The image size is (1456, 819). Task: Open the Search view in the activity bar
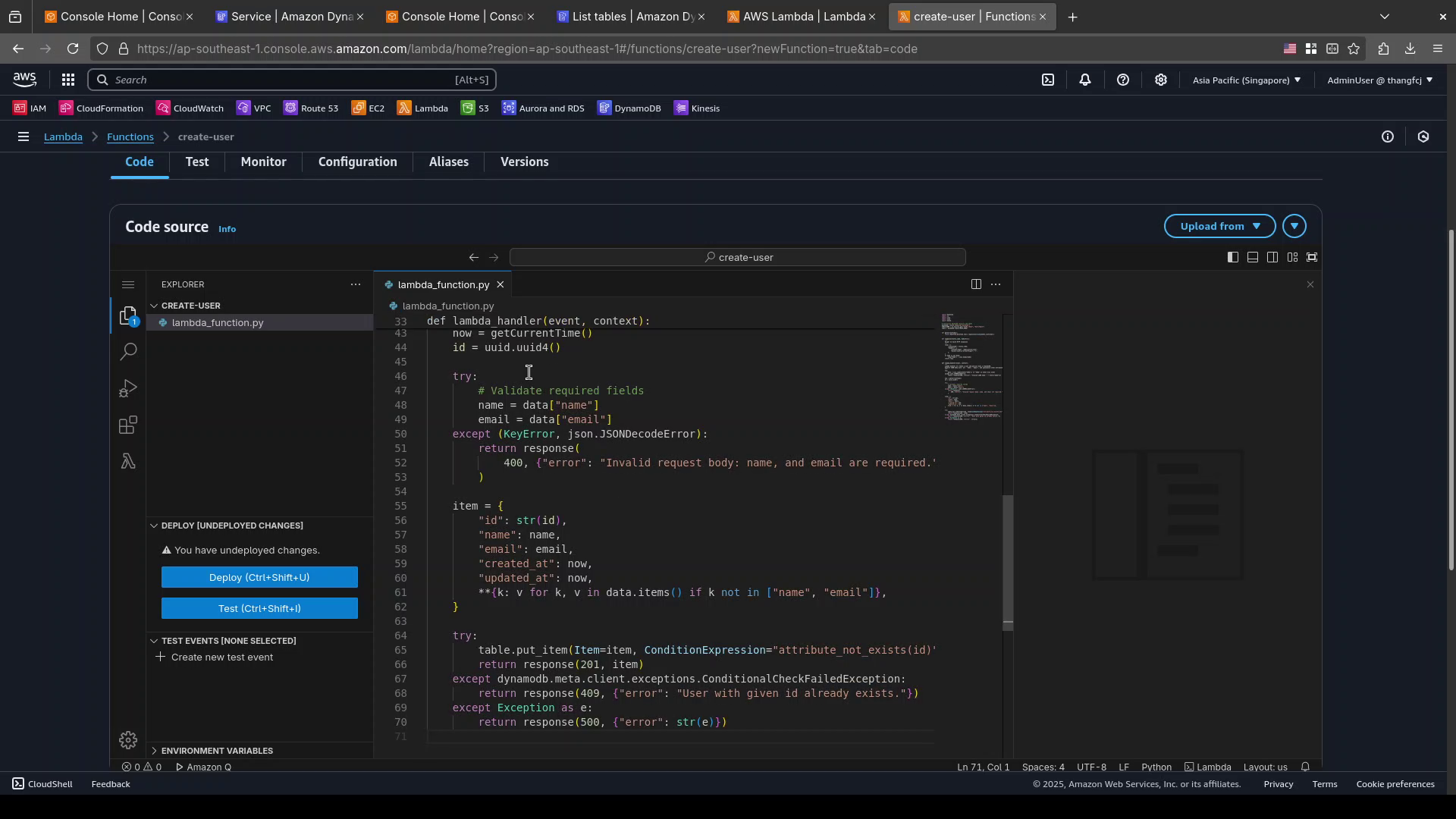[x=128, y=352]
